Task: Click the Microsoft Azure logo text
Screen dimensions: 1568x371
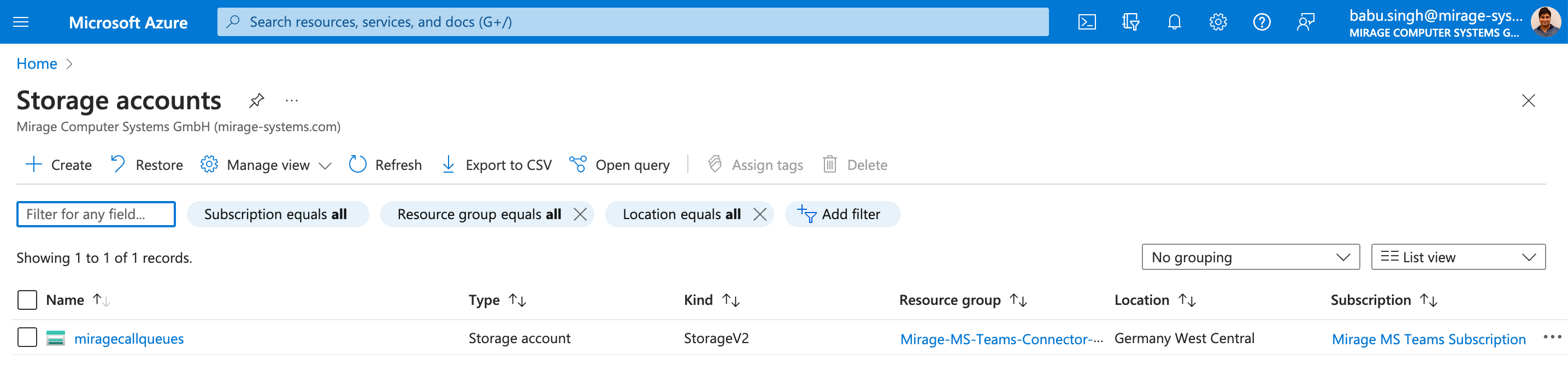Action: click(x=128, y=22)
